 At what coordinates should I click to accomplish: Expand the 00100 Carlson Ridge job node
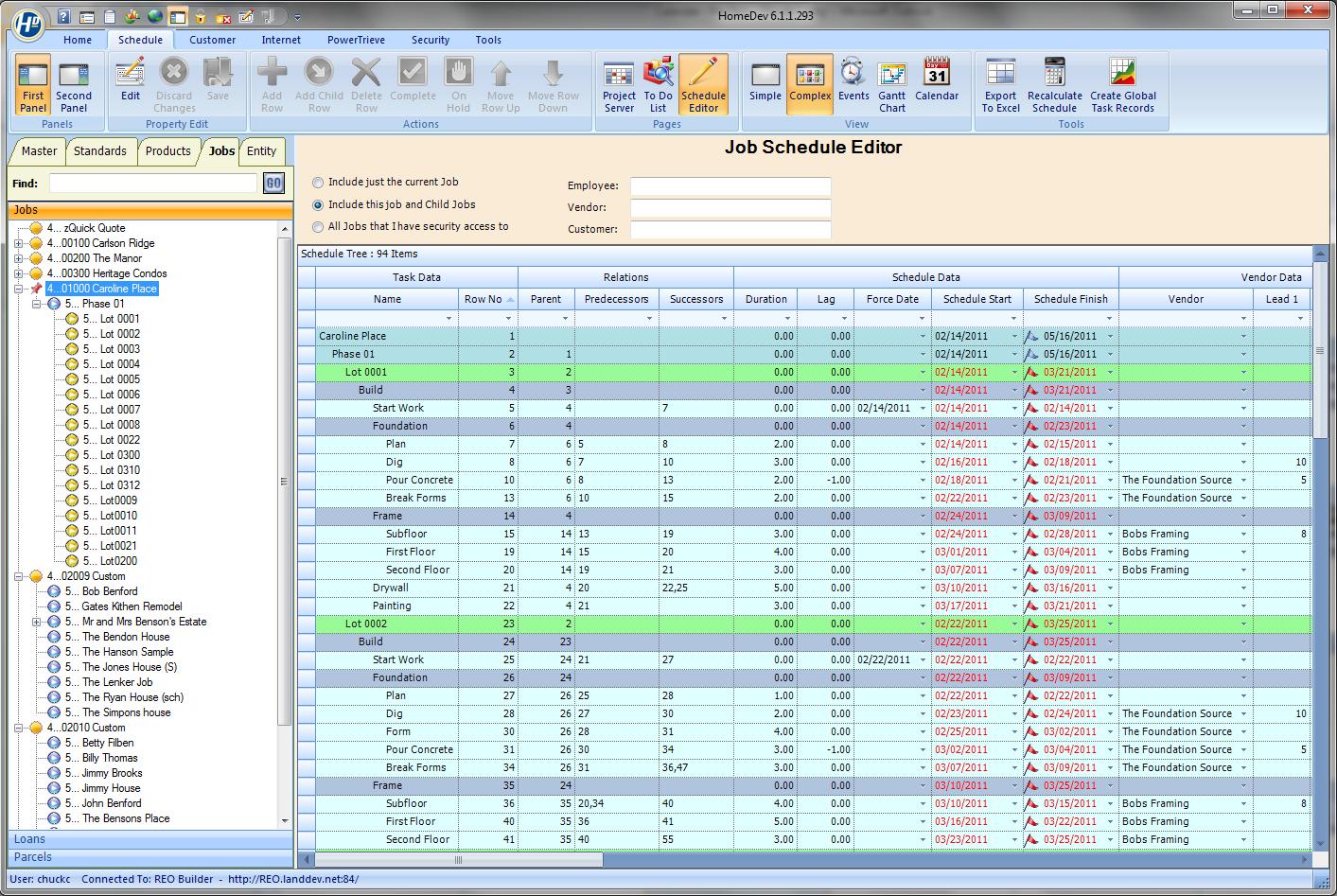click(x=19, y=243)
